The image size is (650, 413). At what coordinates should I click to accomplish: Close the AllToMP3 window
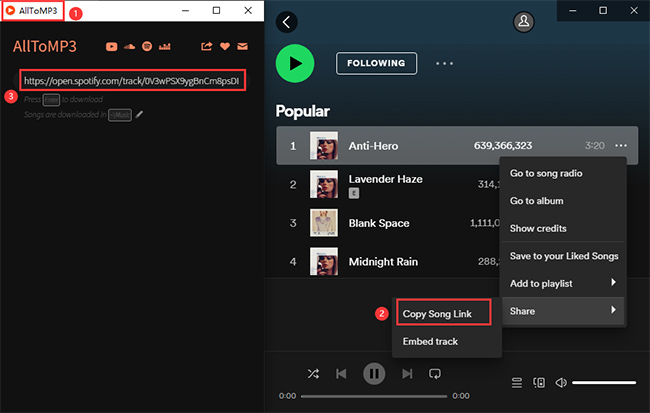point(248,10)
